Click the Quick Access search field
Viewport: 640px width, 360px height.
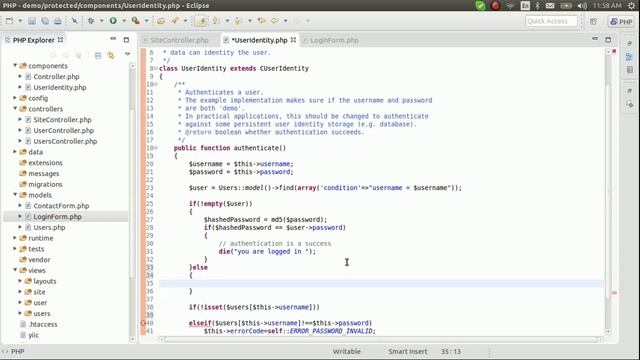551,21
